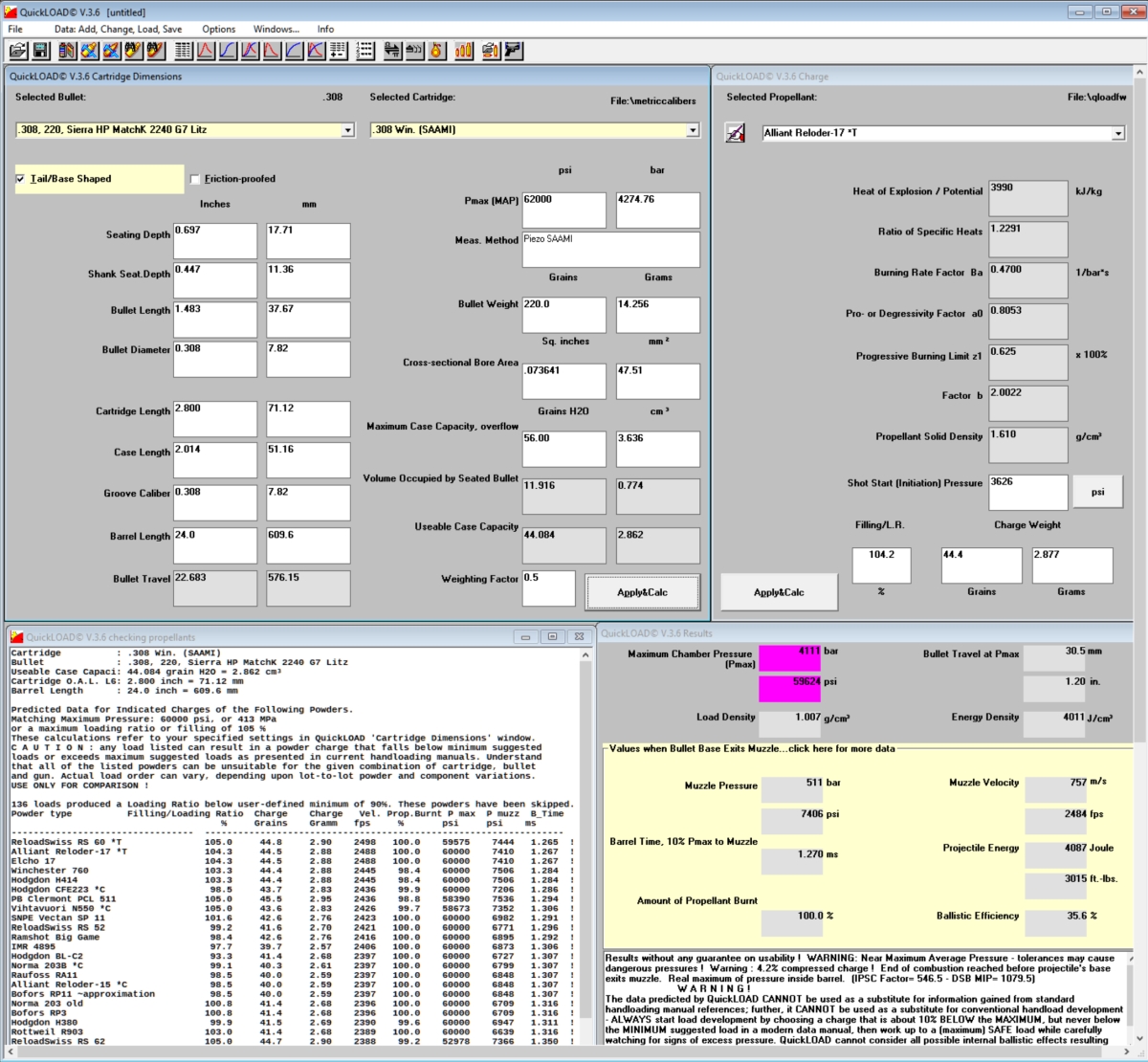Screen dimensions: 1148x1062
Task: Select the 'Winchester 760' propellant row
Action: coord(292,871)
